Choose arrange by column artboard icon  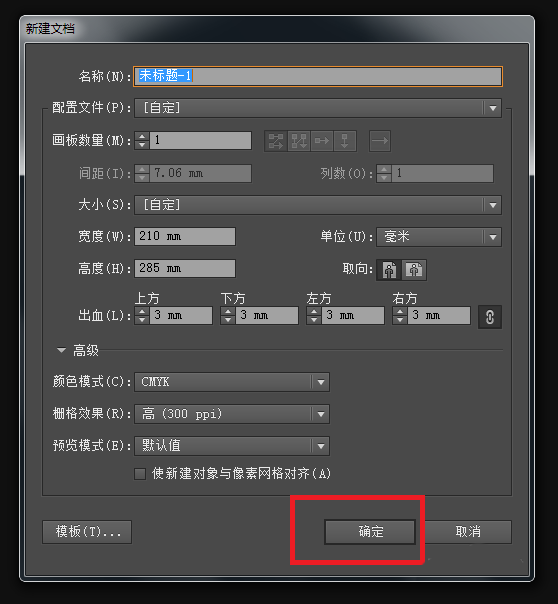point(345,141)
